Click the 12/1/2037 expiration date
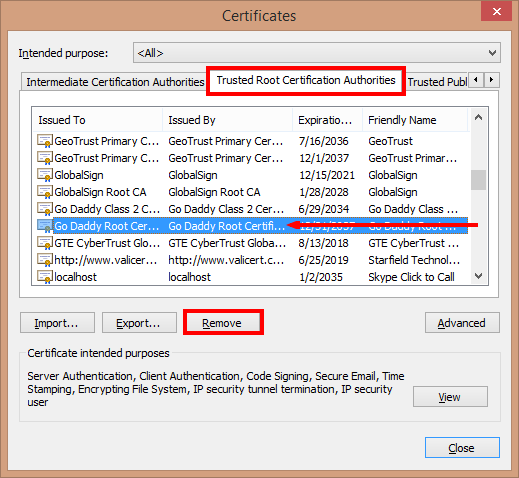 [x=324, y=158]
